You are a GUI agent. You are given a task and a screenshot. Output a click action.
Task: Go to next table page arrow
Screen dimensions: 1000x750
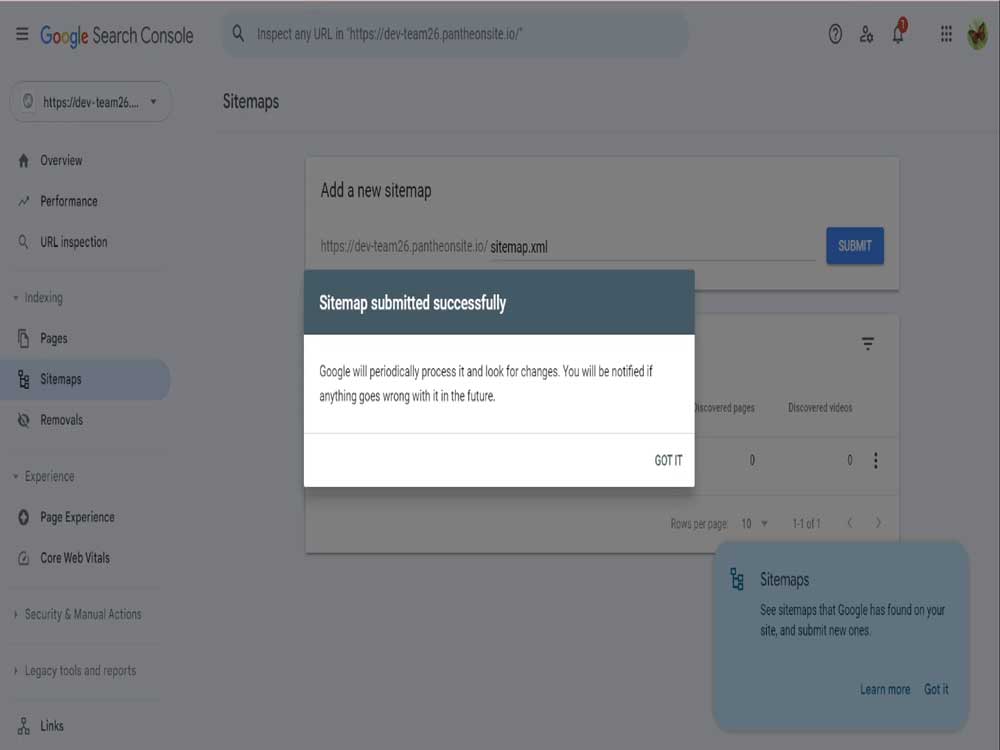[x=878, y=523]
